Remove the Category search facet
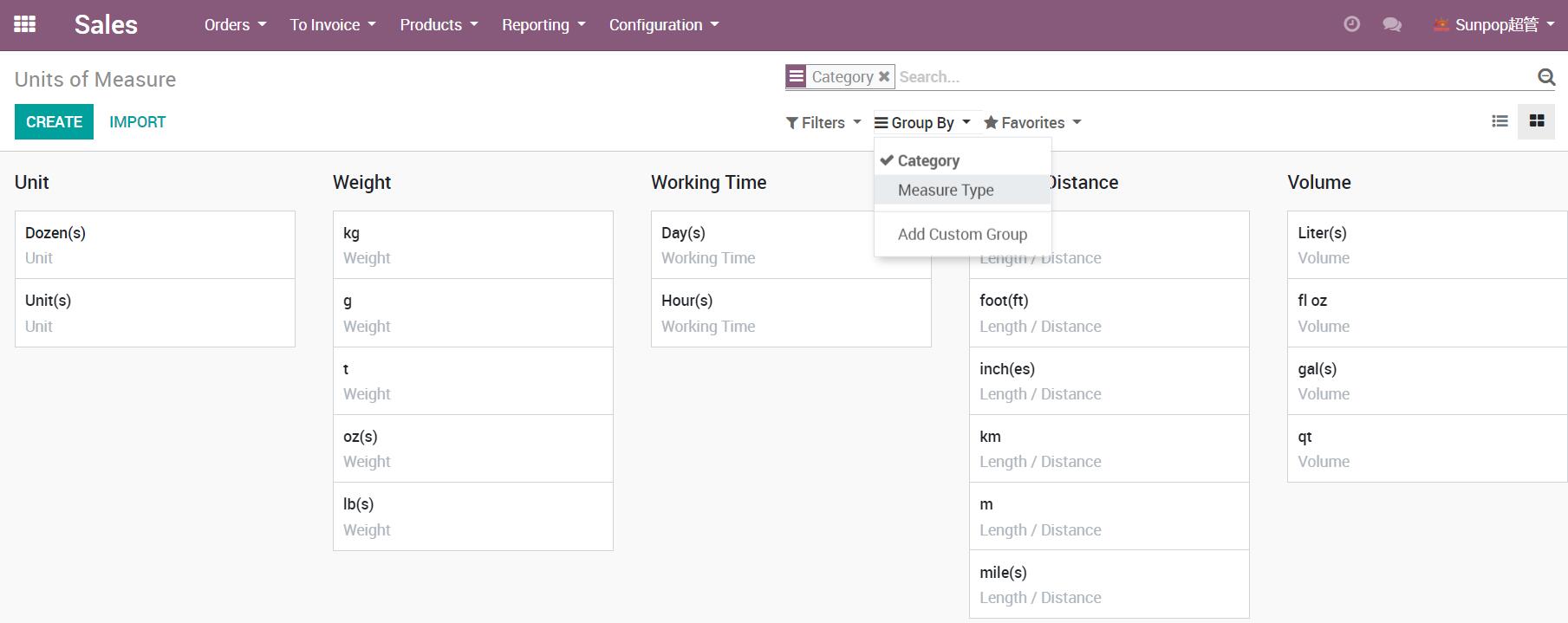 tap(884, 76)
